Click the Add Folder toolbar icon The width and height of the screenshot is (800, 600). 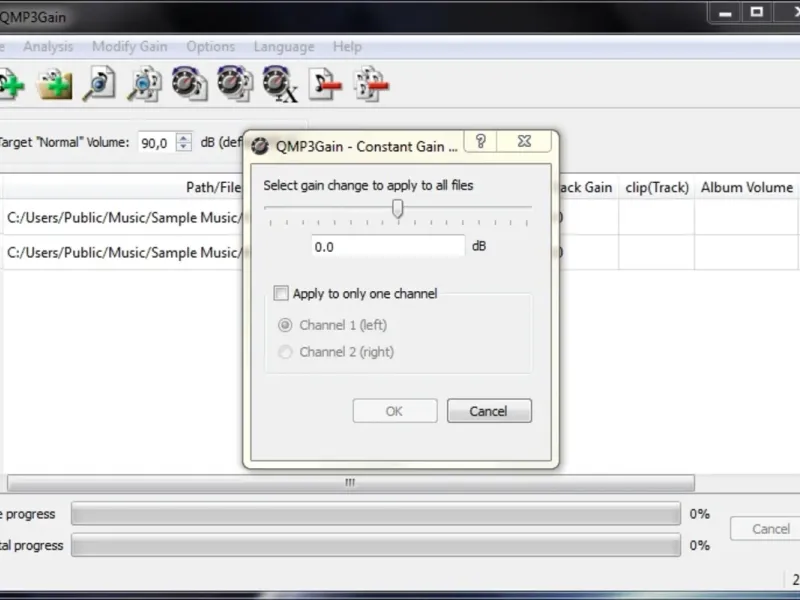pos(55,85)
